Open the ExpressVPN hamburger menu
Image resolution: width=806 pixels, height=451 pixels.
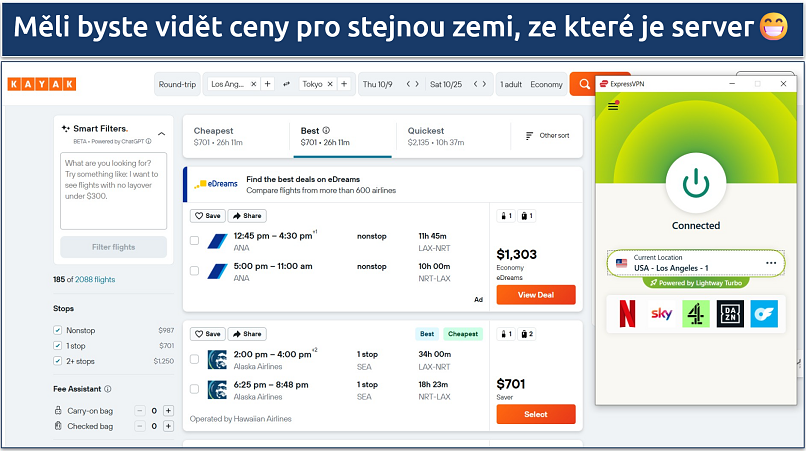pyautogui.click(x=613, y=106)
